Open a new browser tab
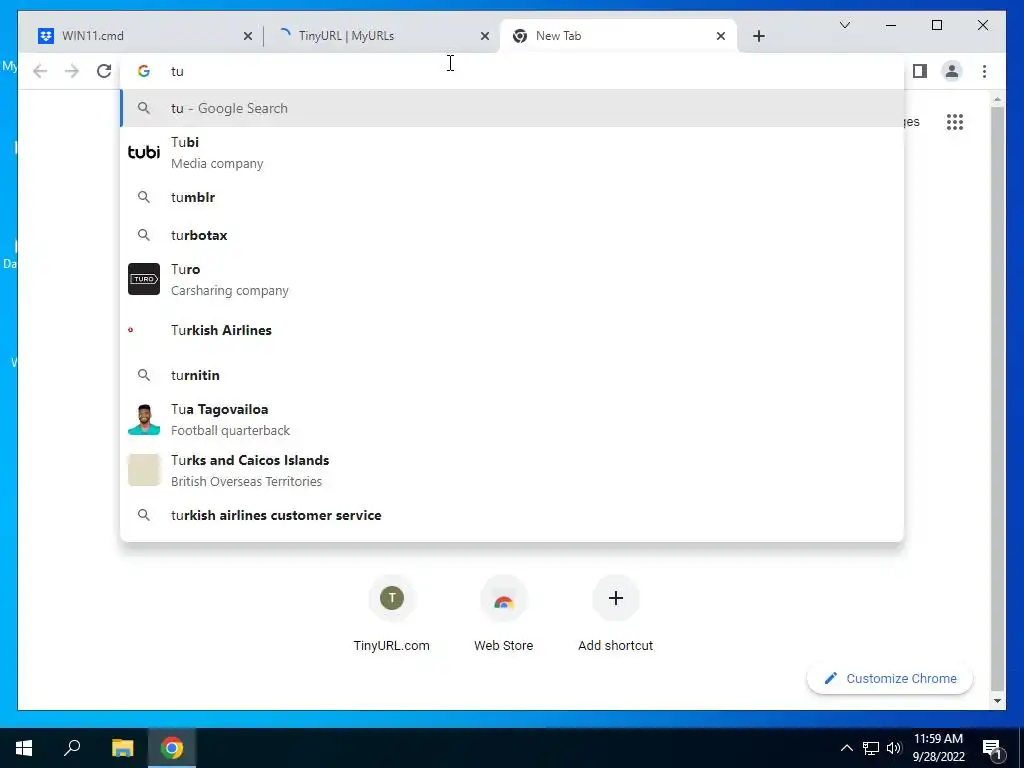This screenshot has height=768, width=1024. 758,36
